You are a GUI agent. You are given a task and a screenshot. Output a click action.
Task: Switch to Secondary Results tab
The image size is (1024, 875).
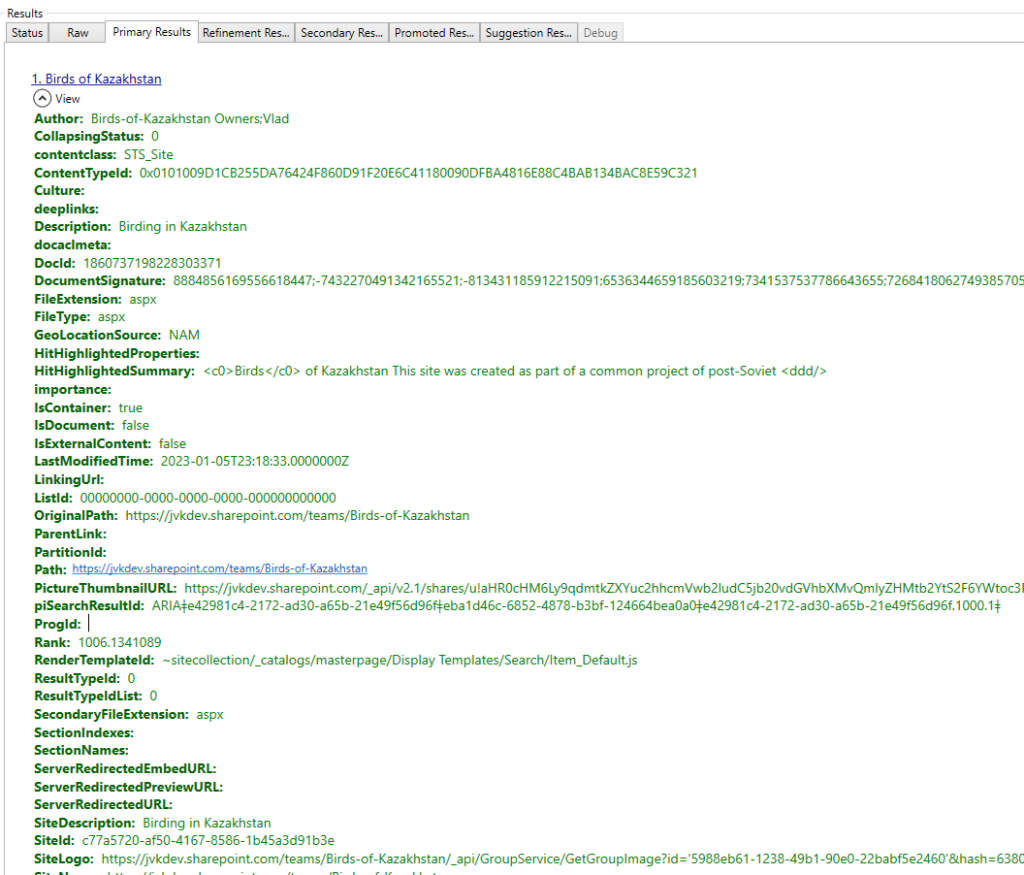click(x=342, y=33)
